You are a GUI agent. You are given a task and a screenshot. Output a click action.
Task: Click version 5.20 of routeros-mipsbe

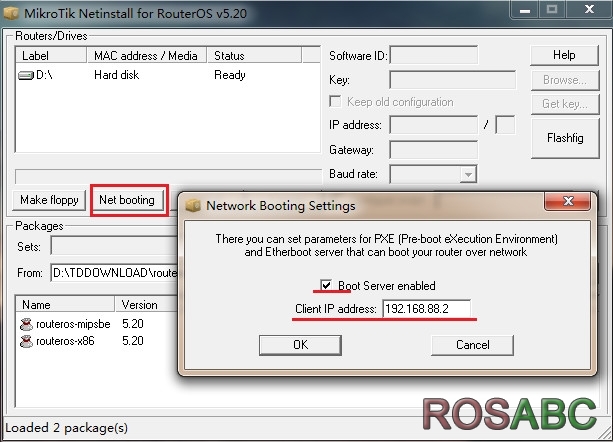(x=133, y=324)
